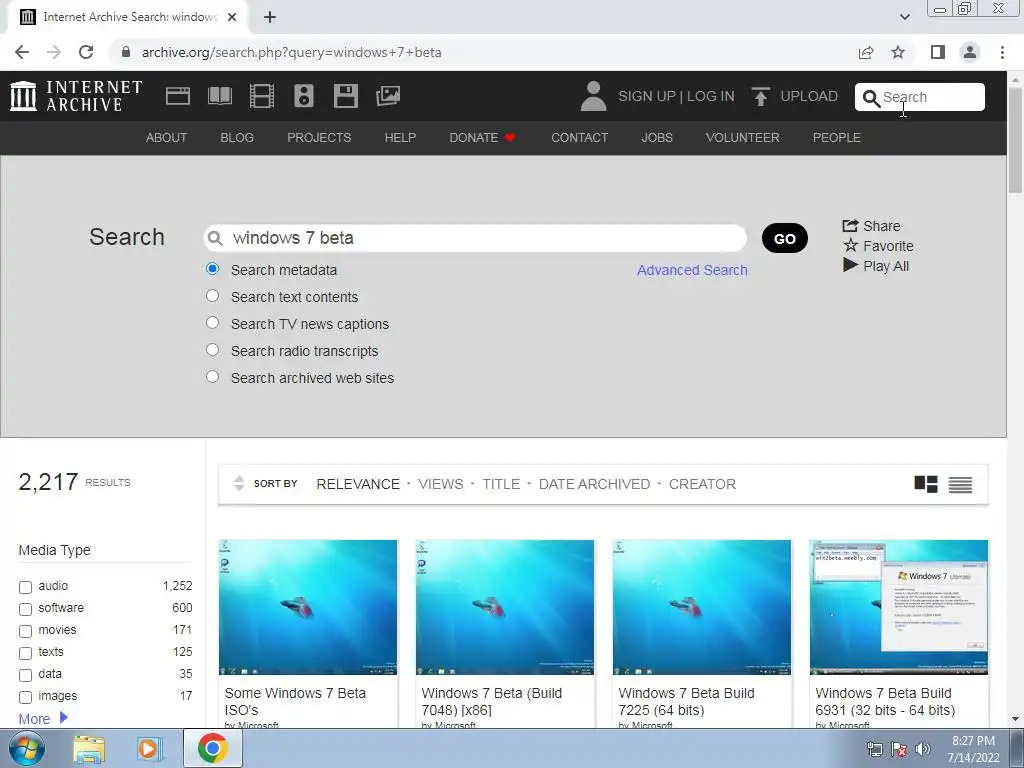Check the movies media type filter
The image size is (1024, 768).
click(x=25, y=632)
